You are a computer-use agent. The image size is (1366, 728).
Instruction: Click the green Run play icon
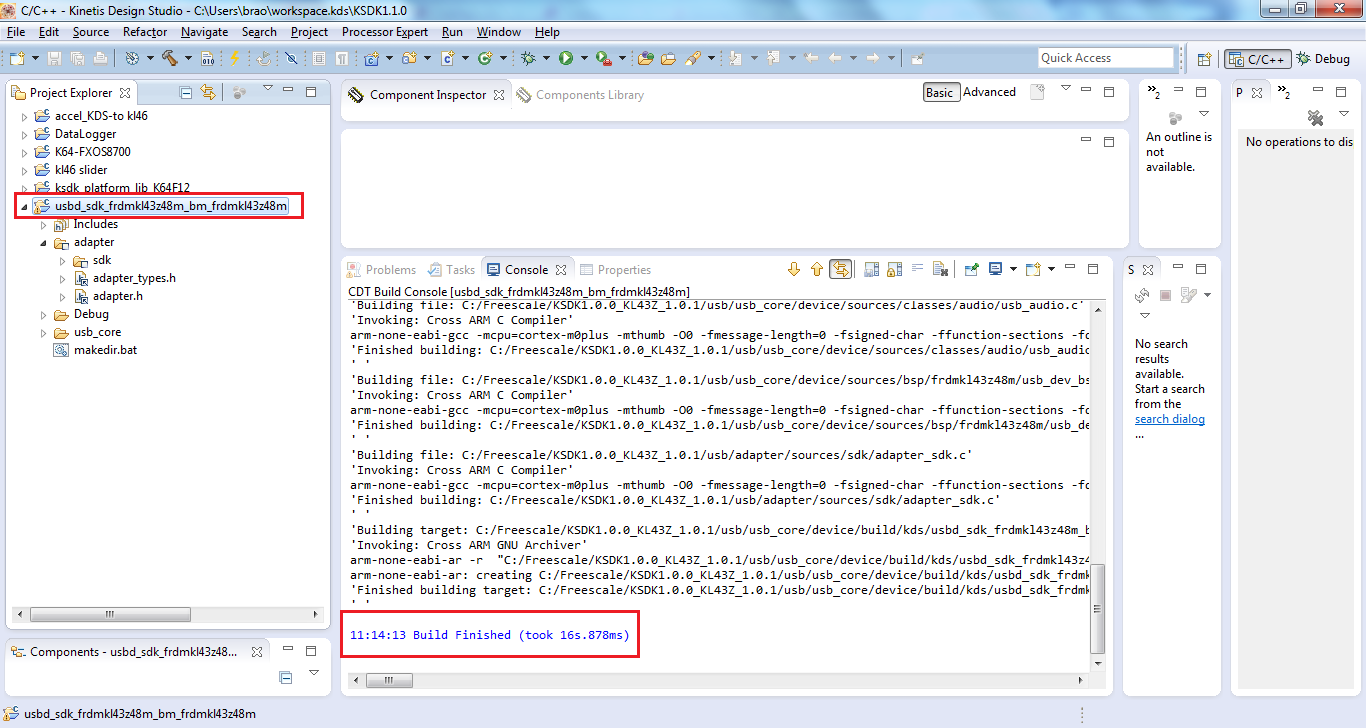566,58
